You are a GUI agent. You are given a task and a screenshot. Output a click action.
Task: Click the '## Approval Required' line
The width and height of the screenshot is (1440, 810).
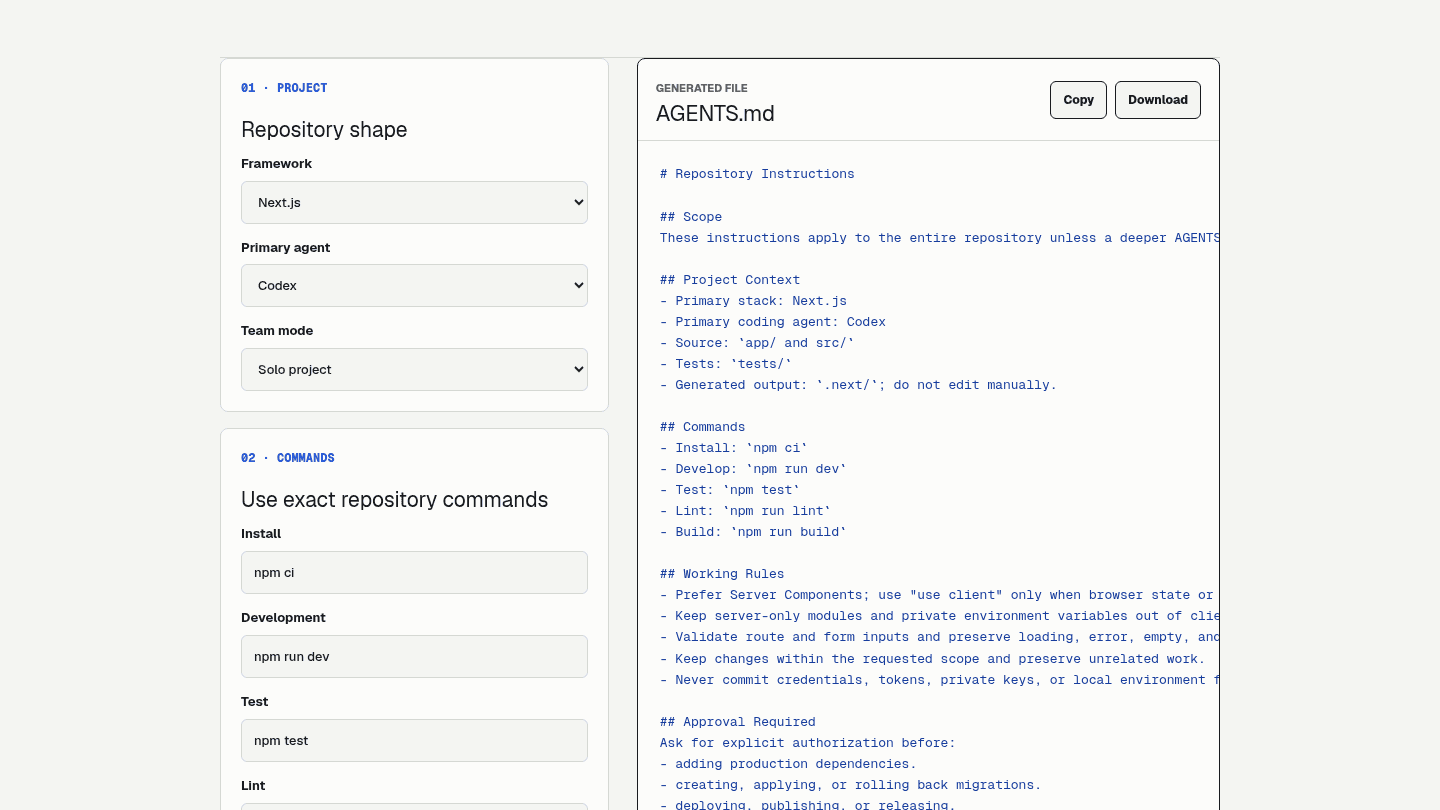point(738,722)
